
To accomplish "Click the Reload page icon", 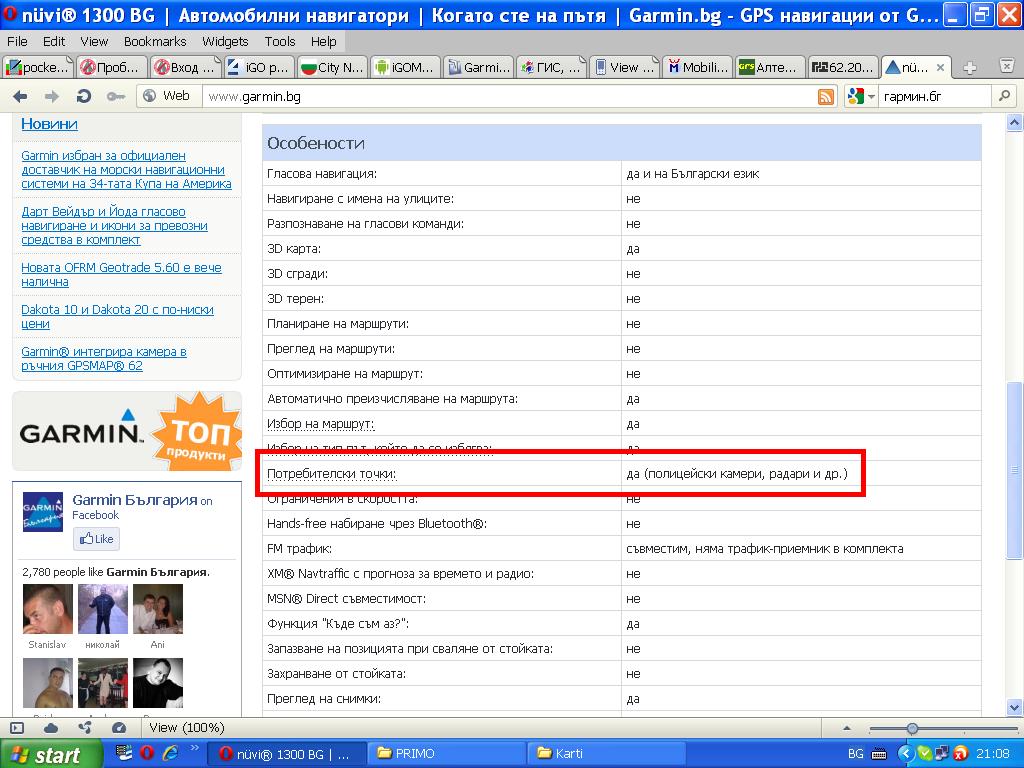I will (84, 96).
